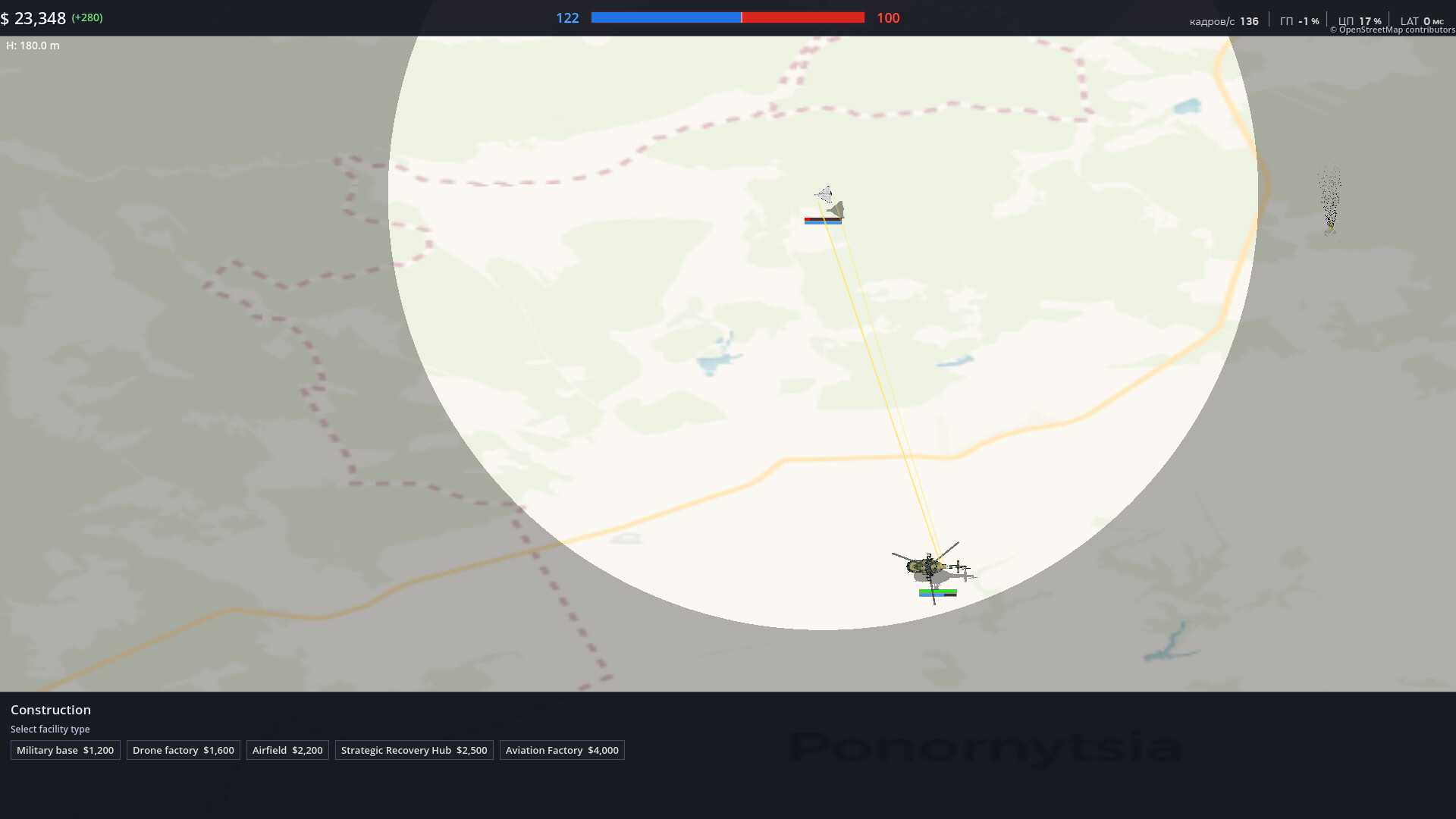Click the LAT latency readout
This screenshot has height=819, width=1456.
click(1421, 21)
